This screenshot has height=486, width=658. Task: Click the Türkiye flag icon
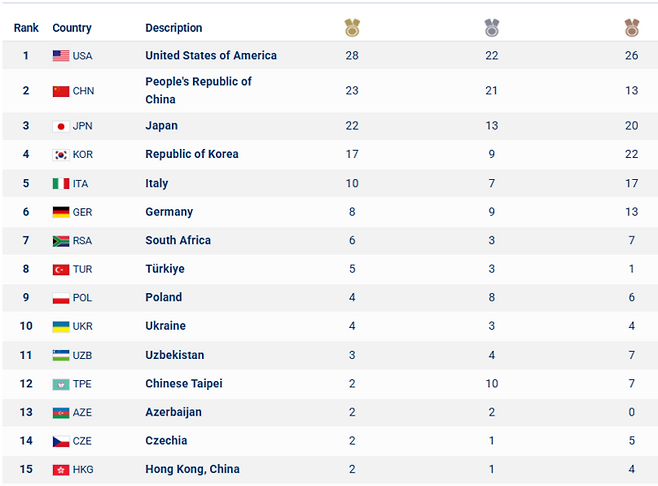point(61,269)
